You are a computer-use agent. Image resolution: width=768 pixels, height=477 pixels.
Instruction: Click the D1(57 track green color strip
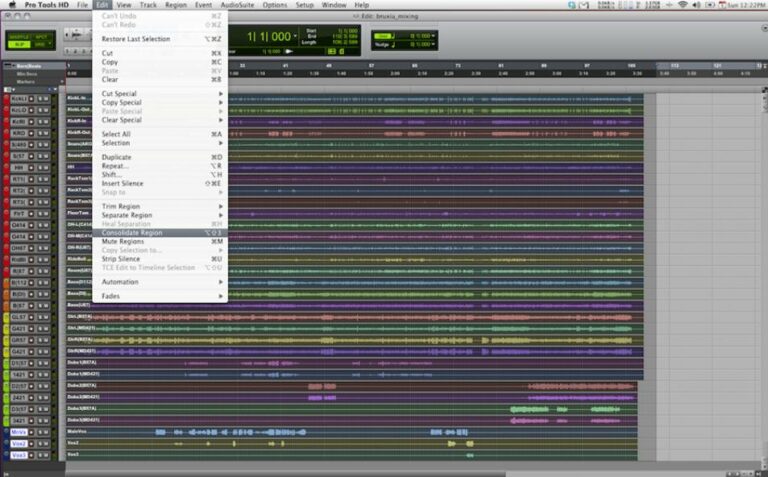(6, 363)
